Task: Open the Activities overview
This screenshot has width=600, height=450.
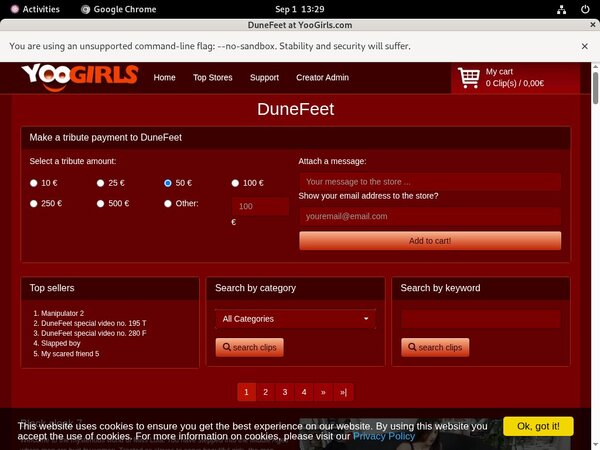Action: (x=33, y=8)
